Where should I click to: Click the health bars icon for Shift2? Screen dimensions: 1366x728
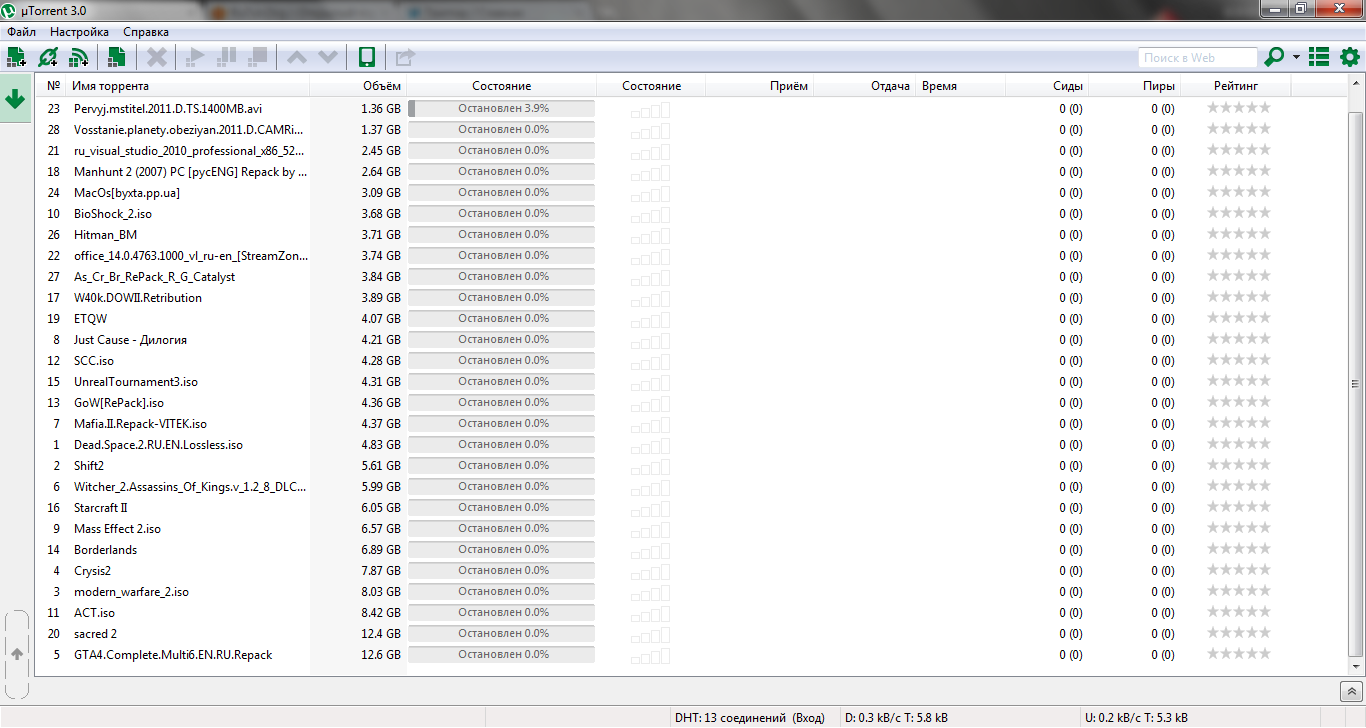(650, 466)
